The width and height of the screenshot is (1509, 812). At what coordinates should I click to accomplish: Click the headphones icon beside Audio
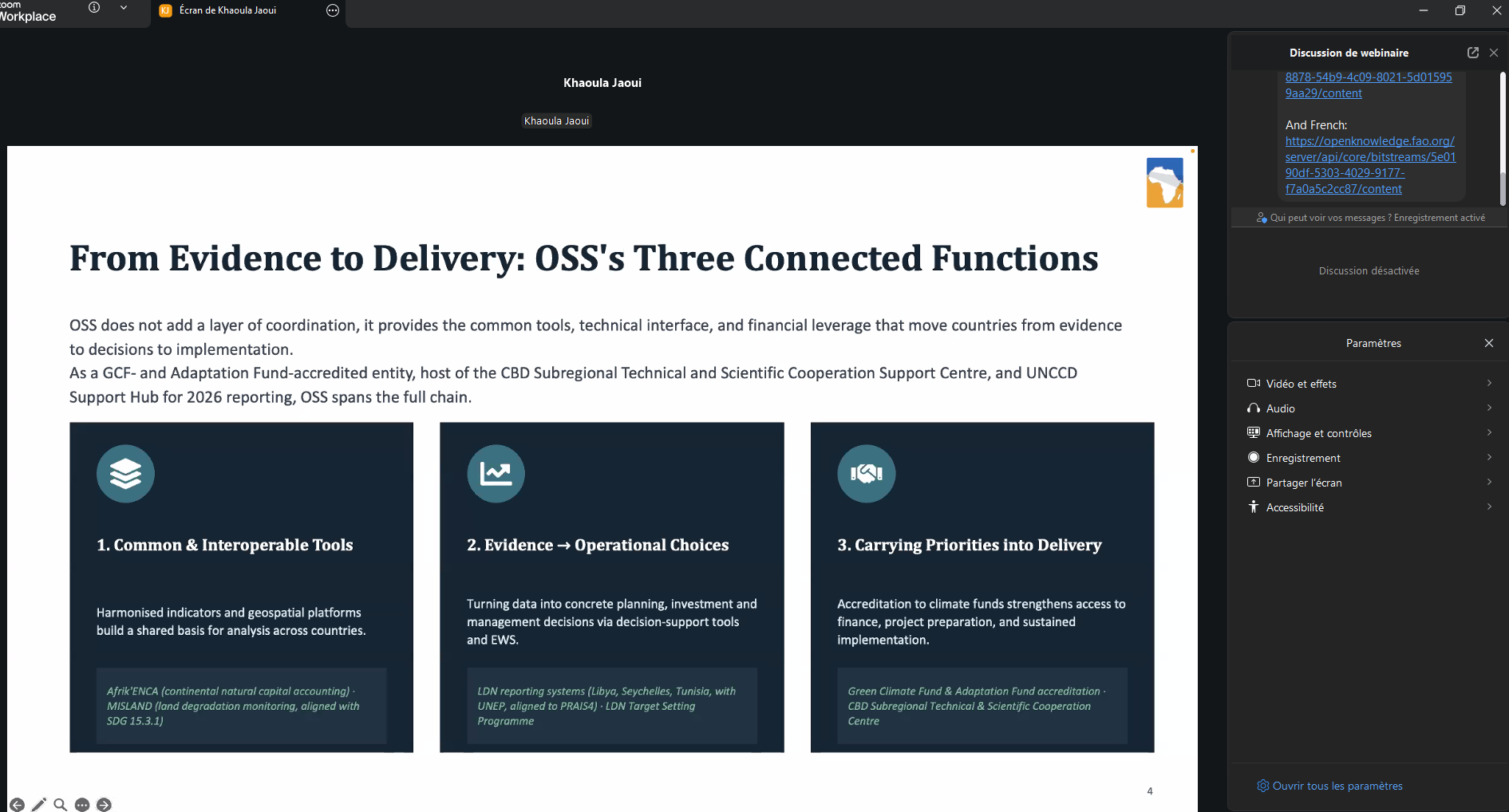click(x=1254, y=408)
